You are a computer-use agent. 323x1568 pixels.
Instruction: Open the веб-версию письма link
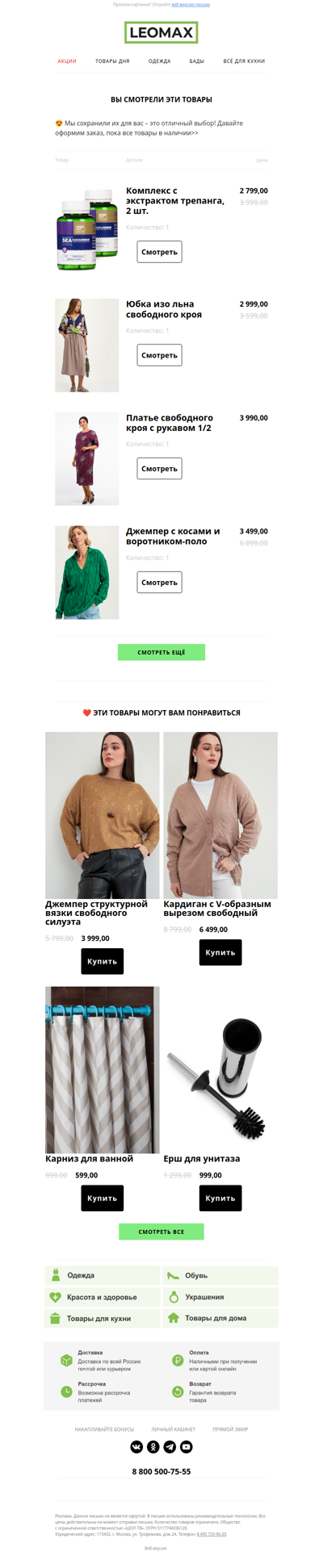pos(191,4)
